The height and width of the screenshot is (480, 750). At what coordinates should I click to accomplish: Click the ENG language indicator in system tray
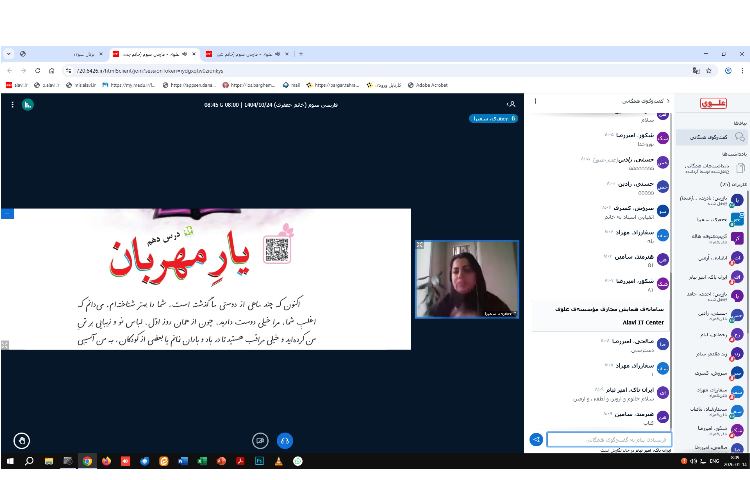coord(714,461)
